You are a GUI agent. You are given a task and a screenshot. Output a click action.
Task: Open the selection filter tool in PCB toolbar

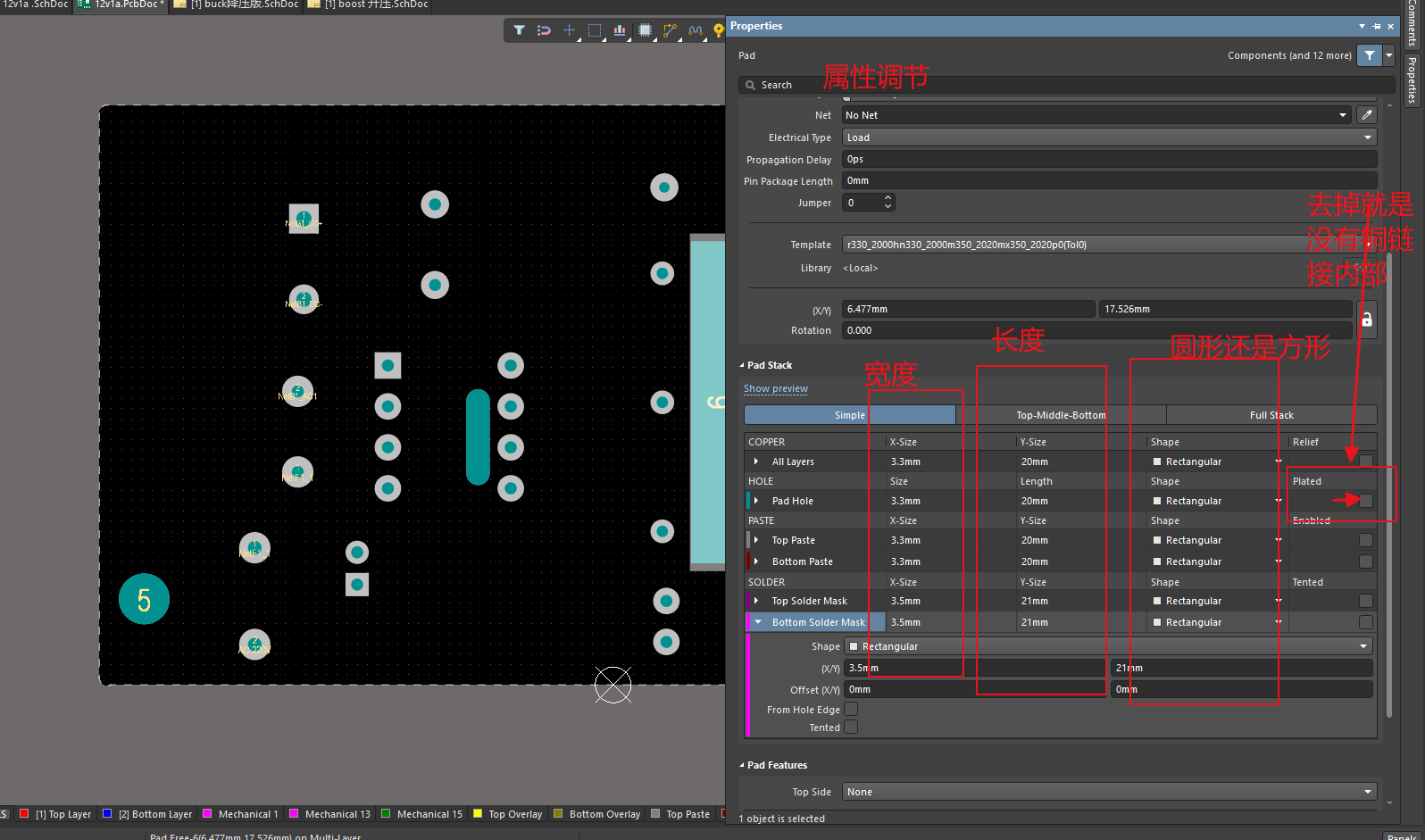coord(519,30)
